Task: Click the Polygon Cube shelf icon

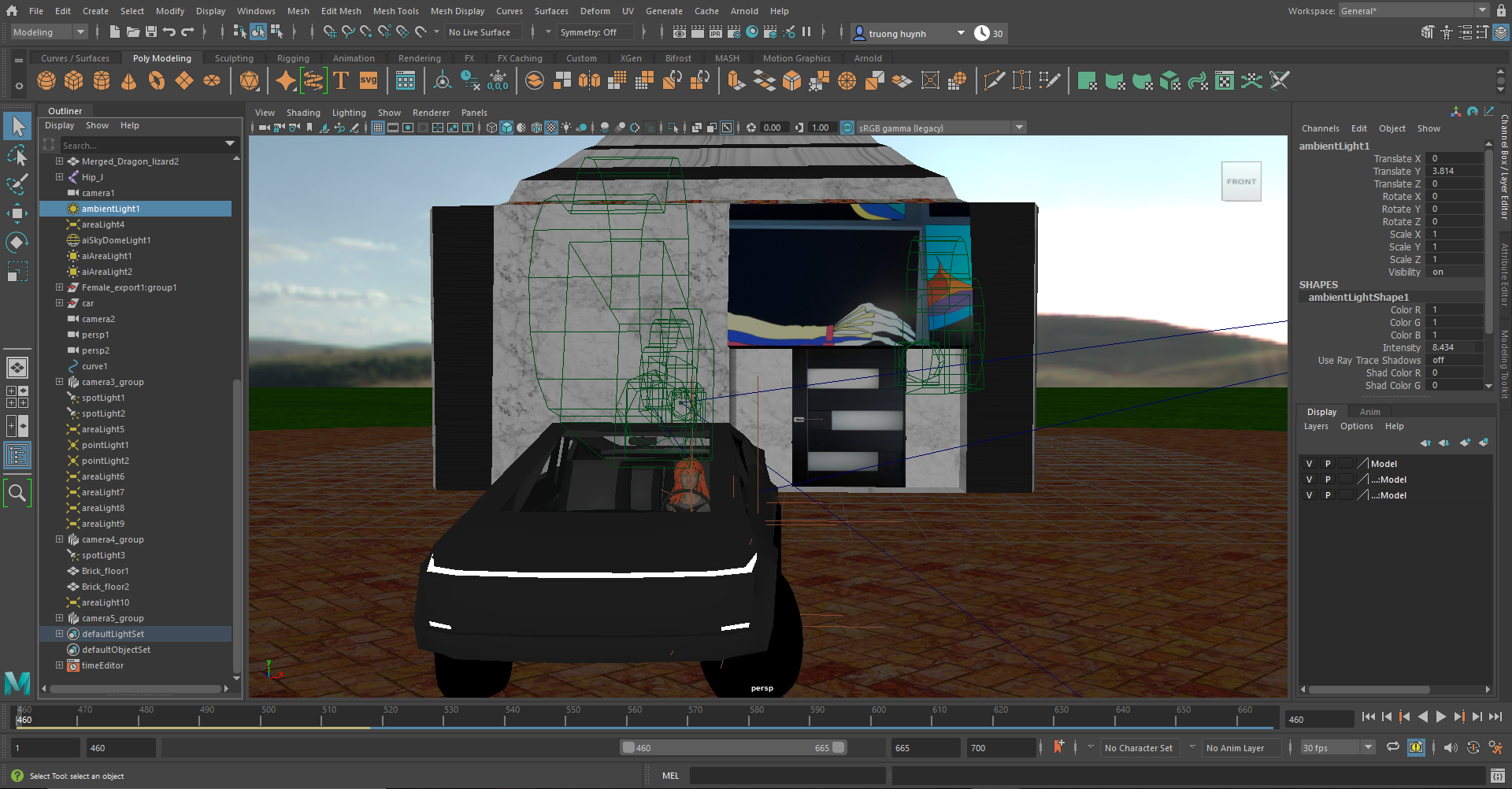Action: 74,81
